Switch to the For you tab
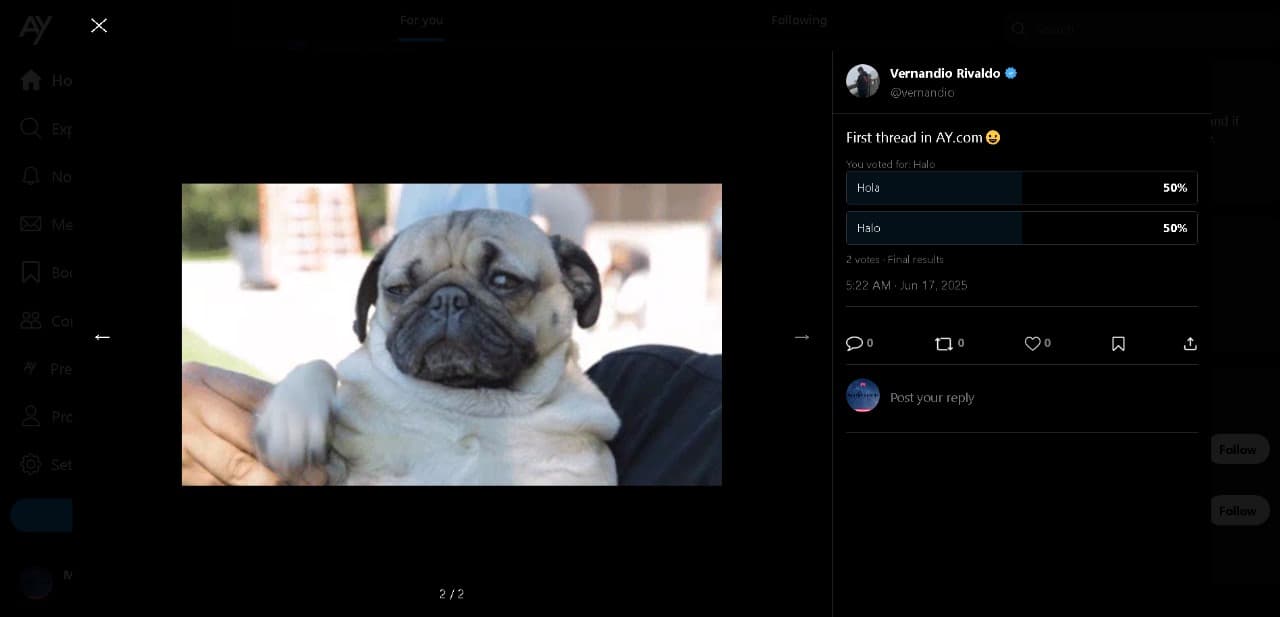1280x617 pixels. pyautogui.click(x=421, y=20)
